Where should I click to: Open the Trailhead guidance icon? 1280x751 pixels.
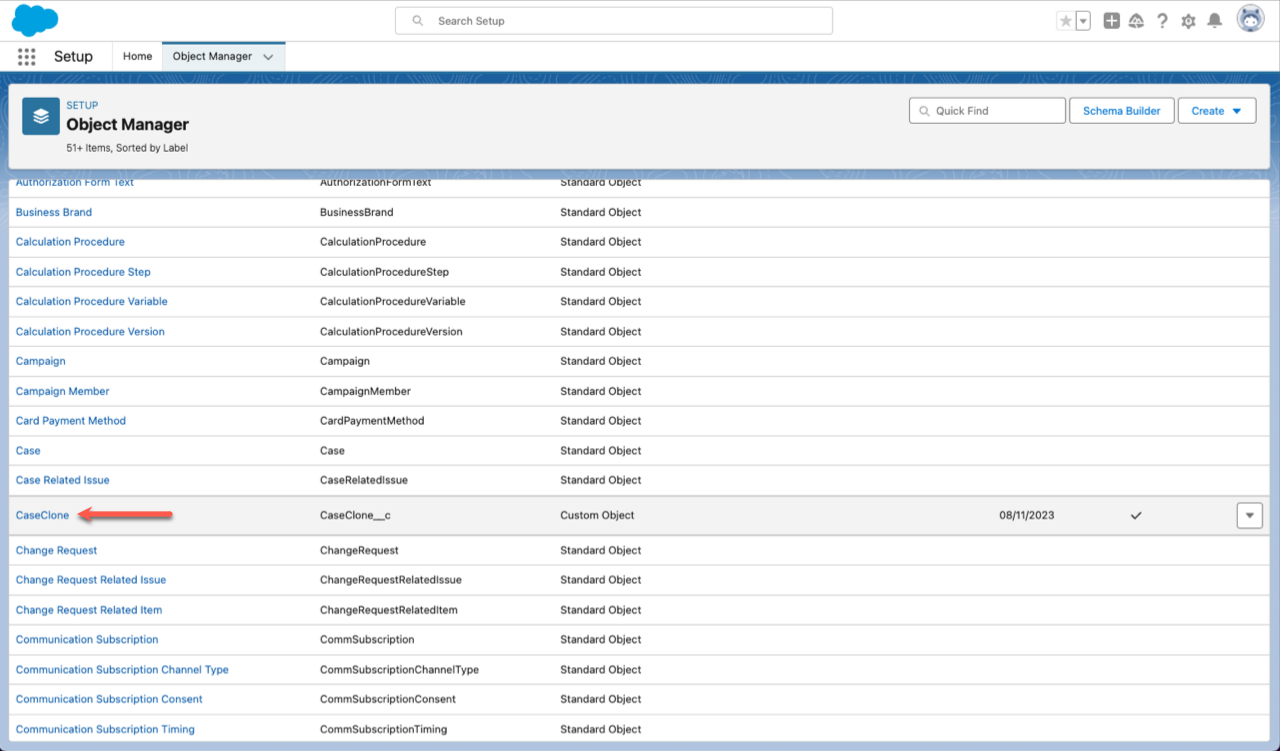click(x=1136, y=21)
